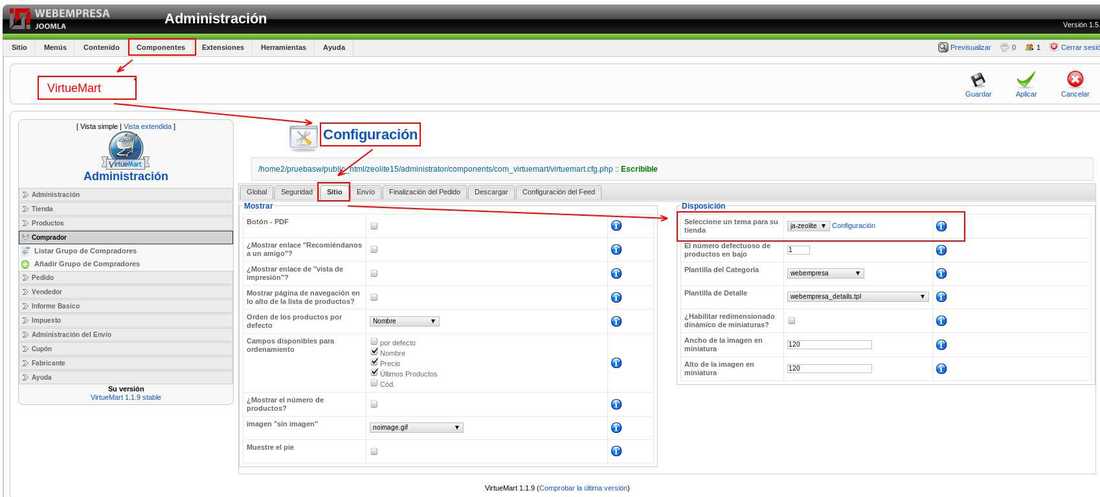The height and width of the screenshot is (497, 1100).
Task: Switch to the Finalización del Pedido tab
Action: coord(424,192)
